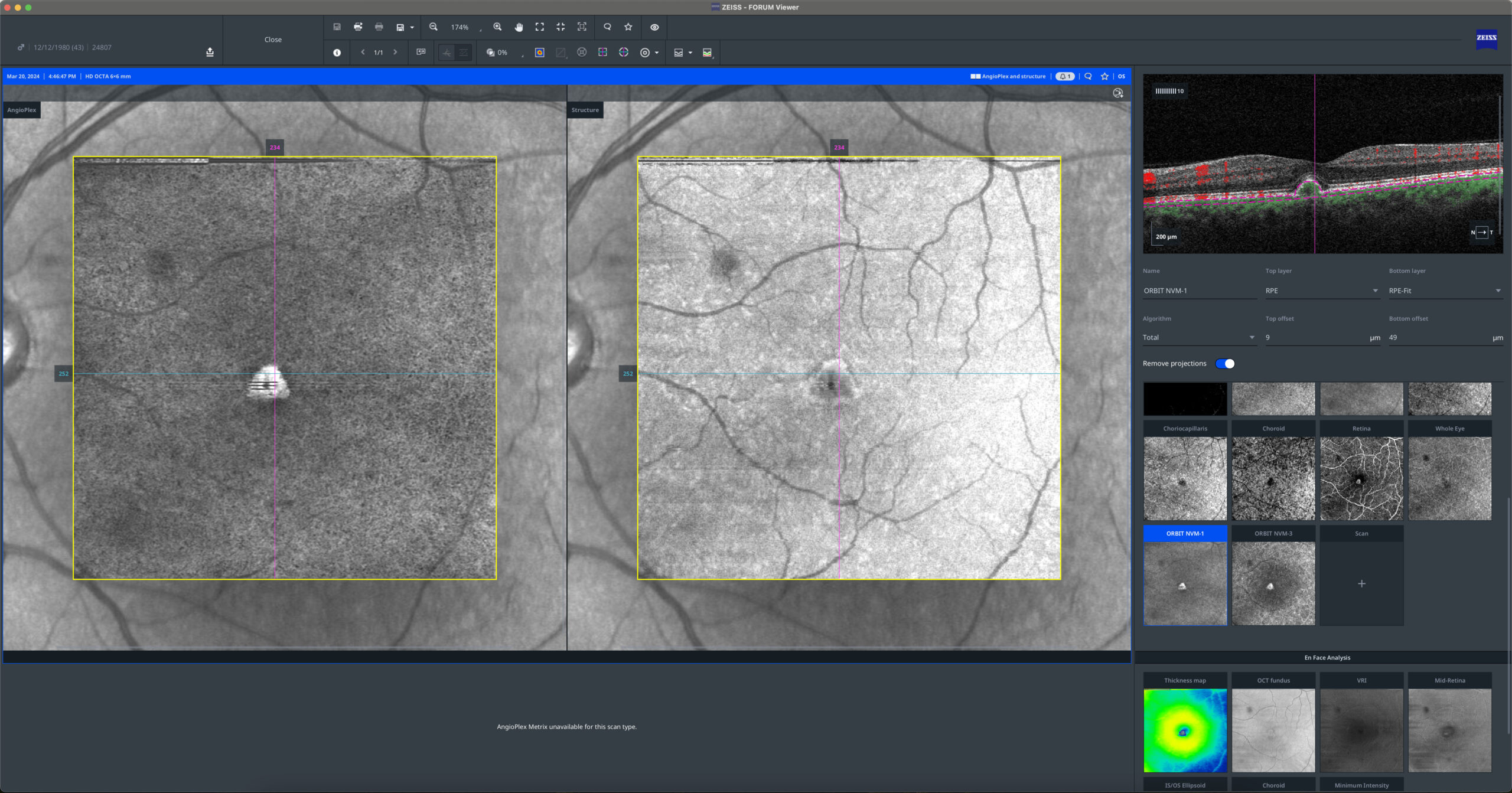Click the zoom in magnifier
1512x793 pixels.
coord(497,27)
